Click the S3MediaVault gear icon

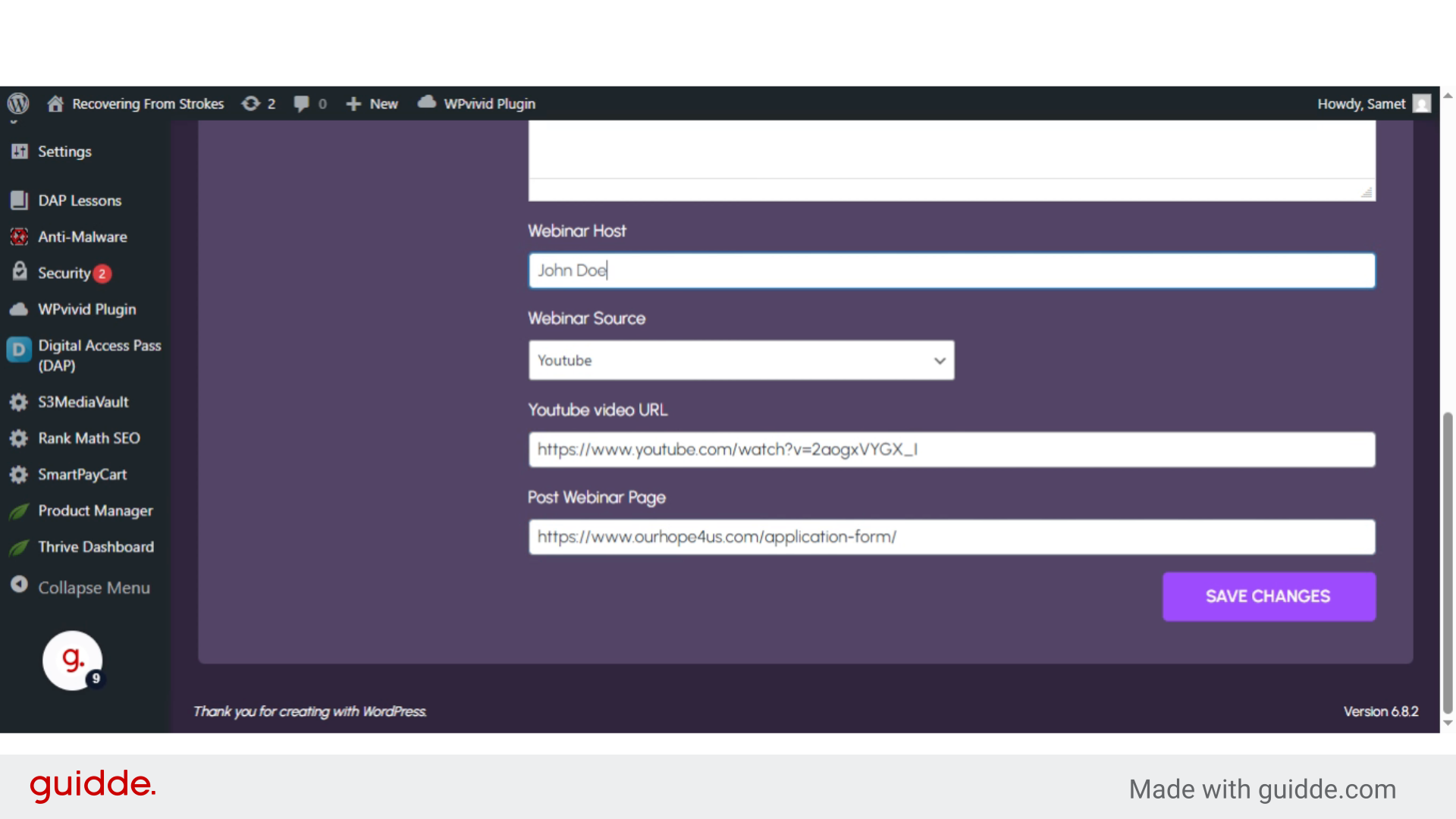point(19,402)
